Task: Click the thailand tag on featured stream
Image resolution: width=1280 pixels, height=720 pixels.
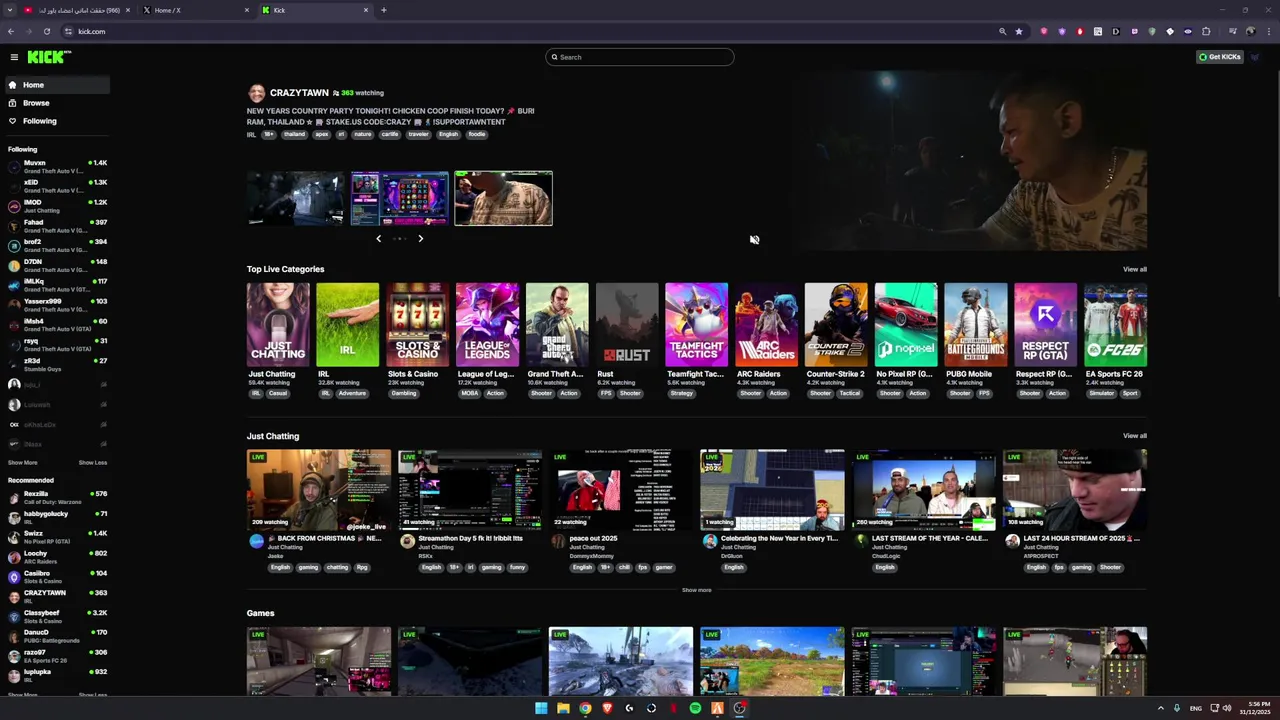Action: tap(294, 134)
